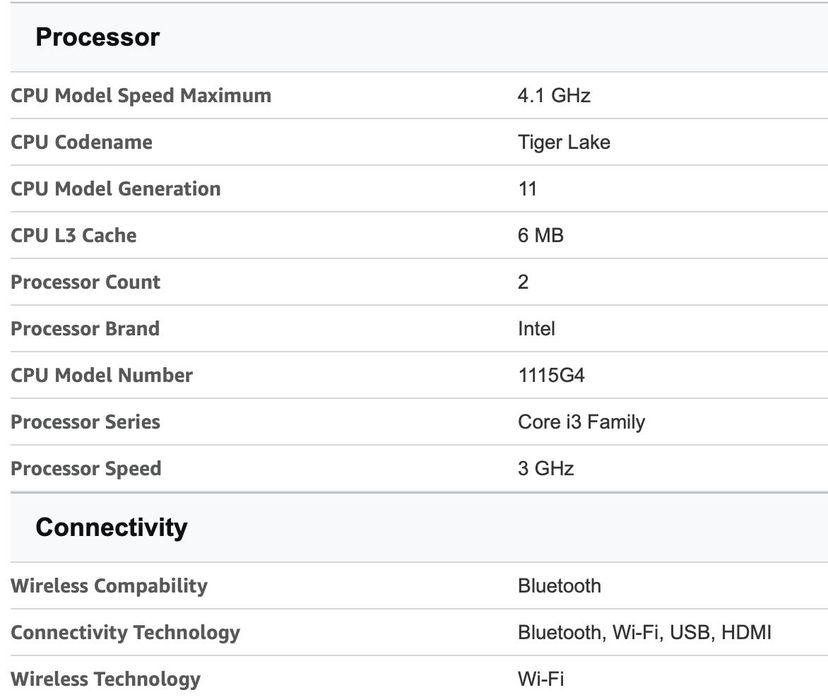Click the 4.1 GHz value

pyautogui.click(x=554, y=96)
